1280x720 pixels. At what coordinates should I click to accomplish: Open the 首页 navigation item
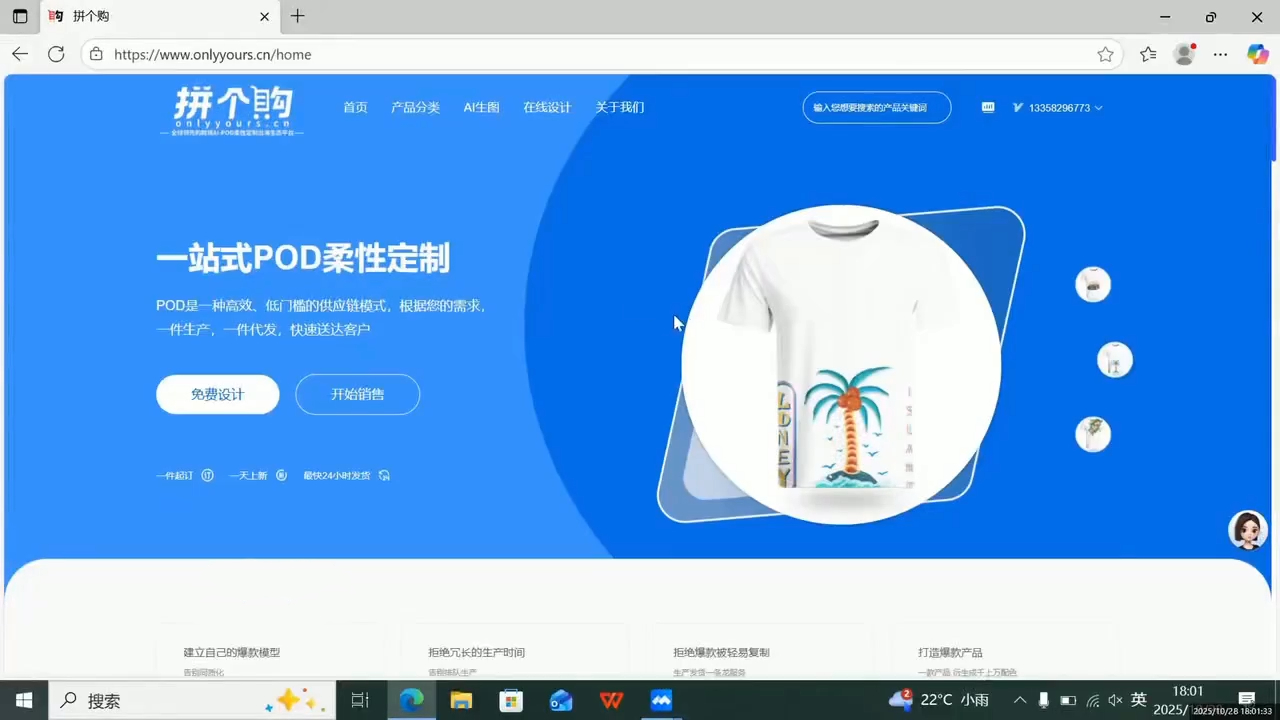click(355, 107)
